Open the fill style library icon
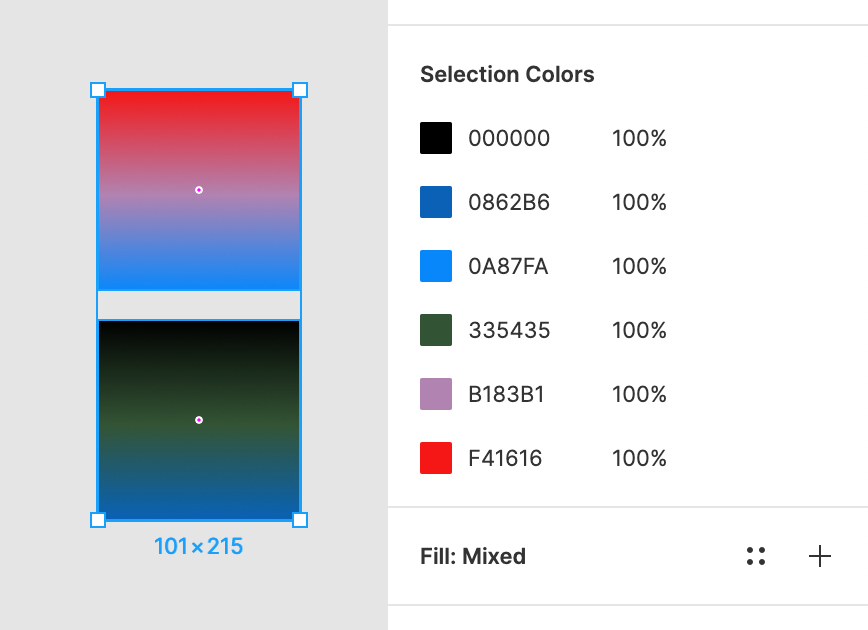This screenshot has width=868, height=630. [756, 557]
